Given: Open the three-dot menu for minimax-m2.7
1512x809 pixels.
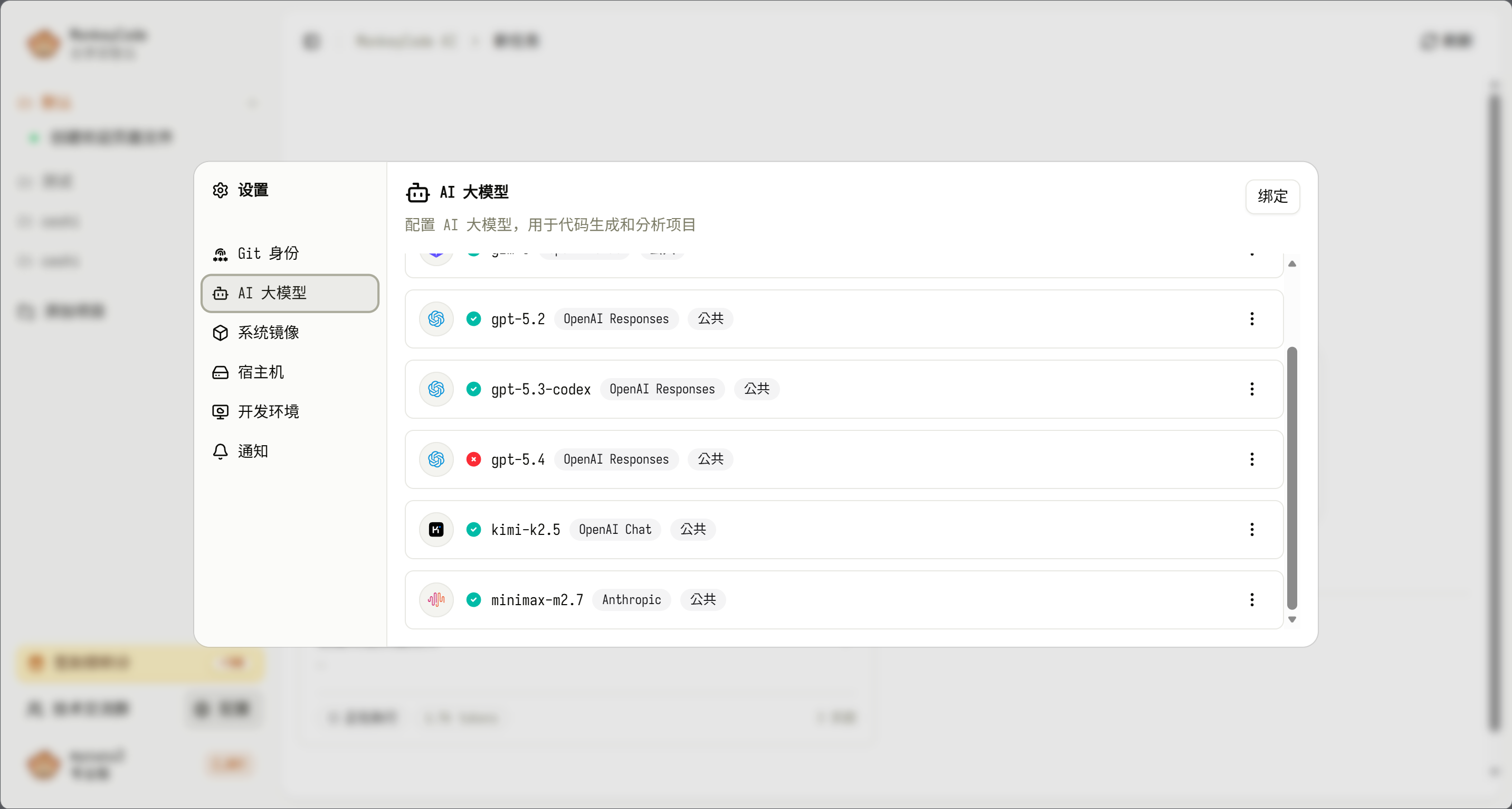Looking at the screenshot, I should click(x=1251, y=599).
